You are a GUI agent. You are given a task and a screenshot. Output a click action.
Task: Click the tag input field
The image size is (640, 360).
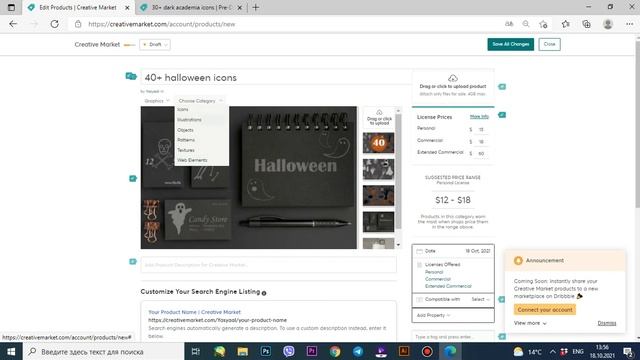tap(453, 337)
